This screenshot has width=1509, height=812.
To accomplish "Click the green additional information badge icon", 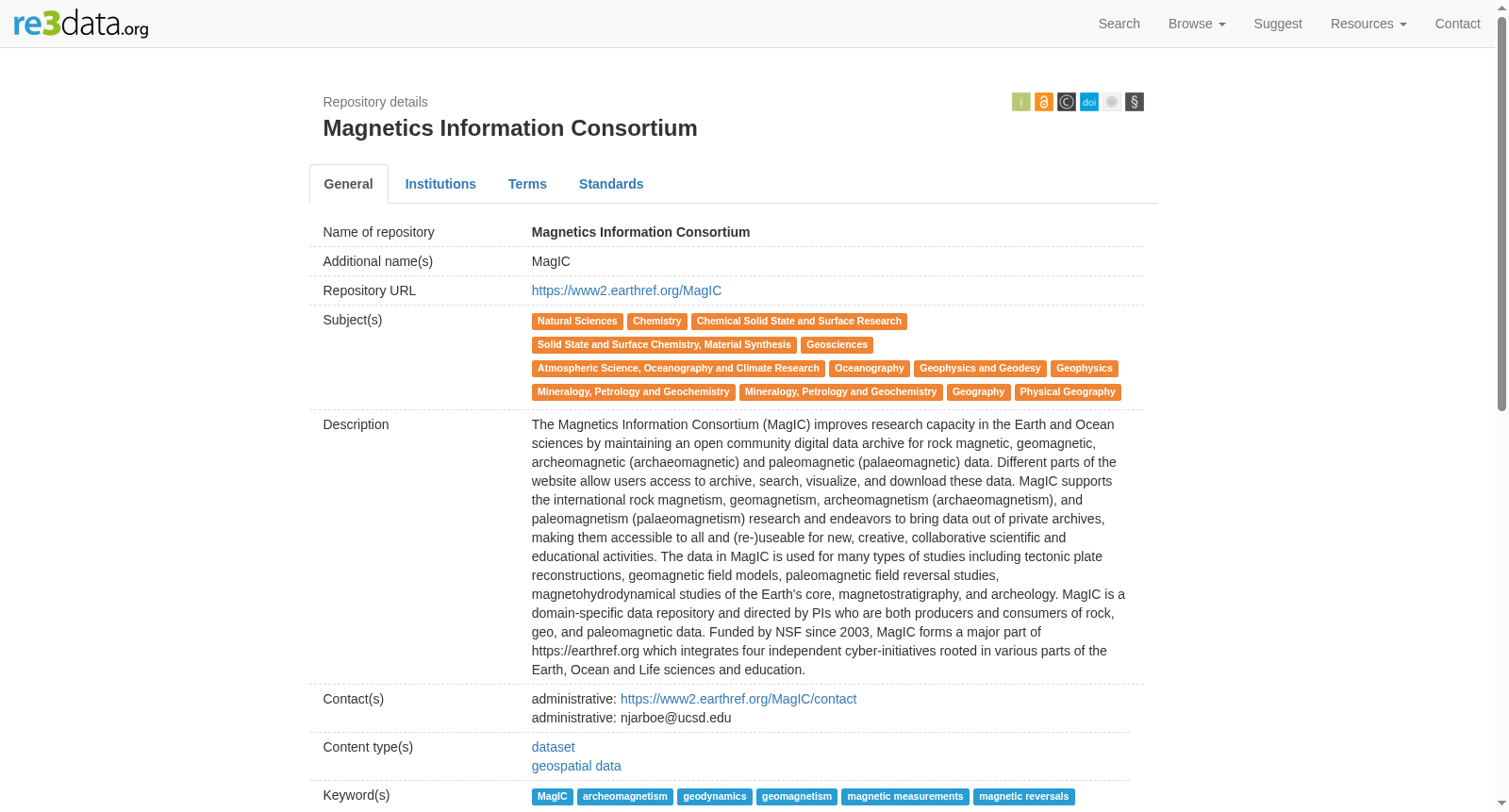I will (x=1020, y=102).
